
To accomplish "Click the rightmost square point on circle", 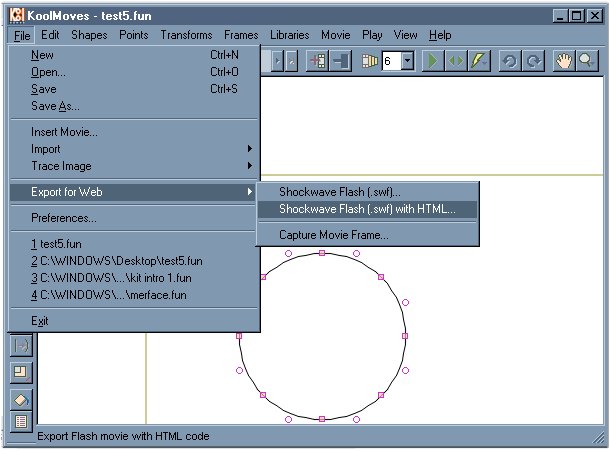I will click(x=405, y=336).
